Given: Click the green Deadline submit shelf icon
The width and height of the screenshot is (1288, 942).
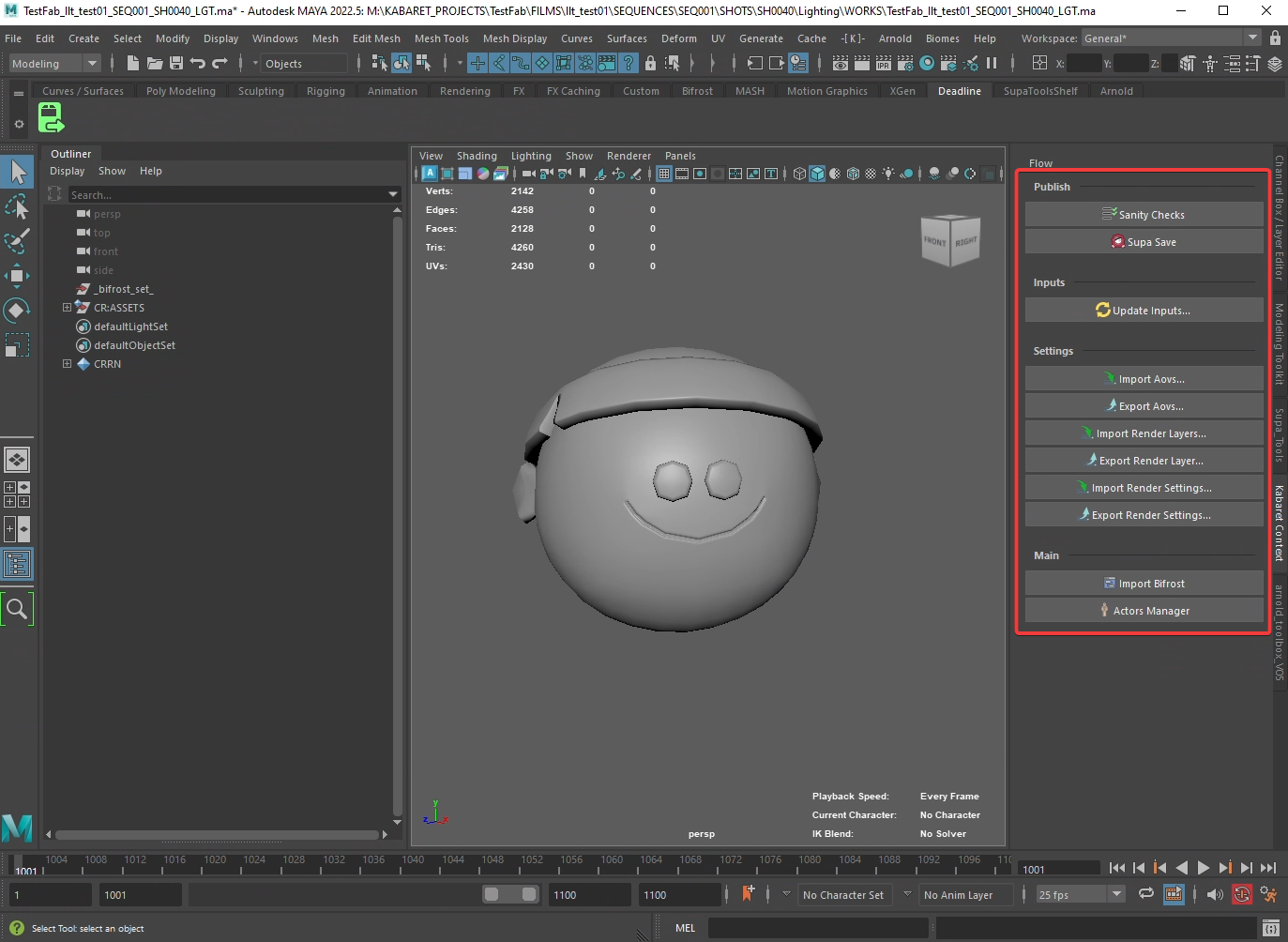Looking at the screenshot, I should [x=51, y=118].
